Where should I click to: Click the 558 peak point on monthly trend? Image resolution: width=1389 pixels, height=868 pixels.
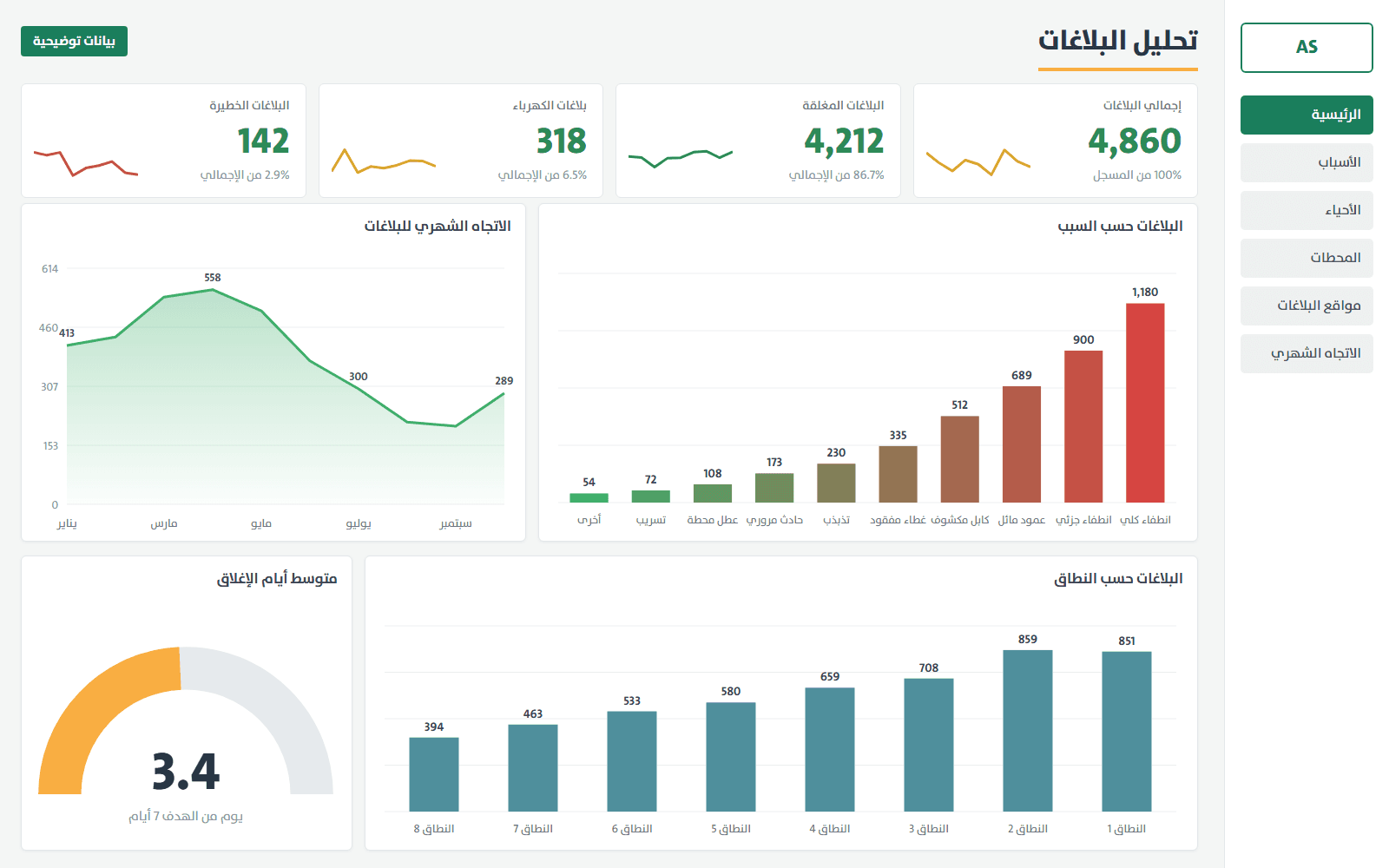tap(213, 290)
